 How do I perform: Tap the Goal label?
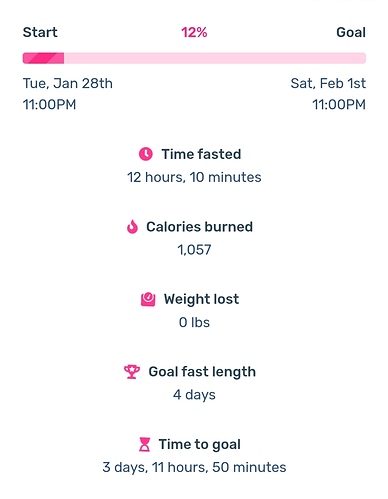click(x=351, y=32)
